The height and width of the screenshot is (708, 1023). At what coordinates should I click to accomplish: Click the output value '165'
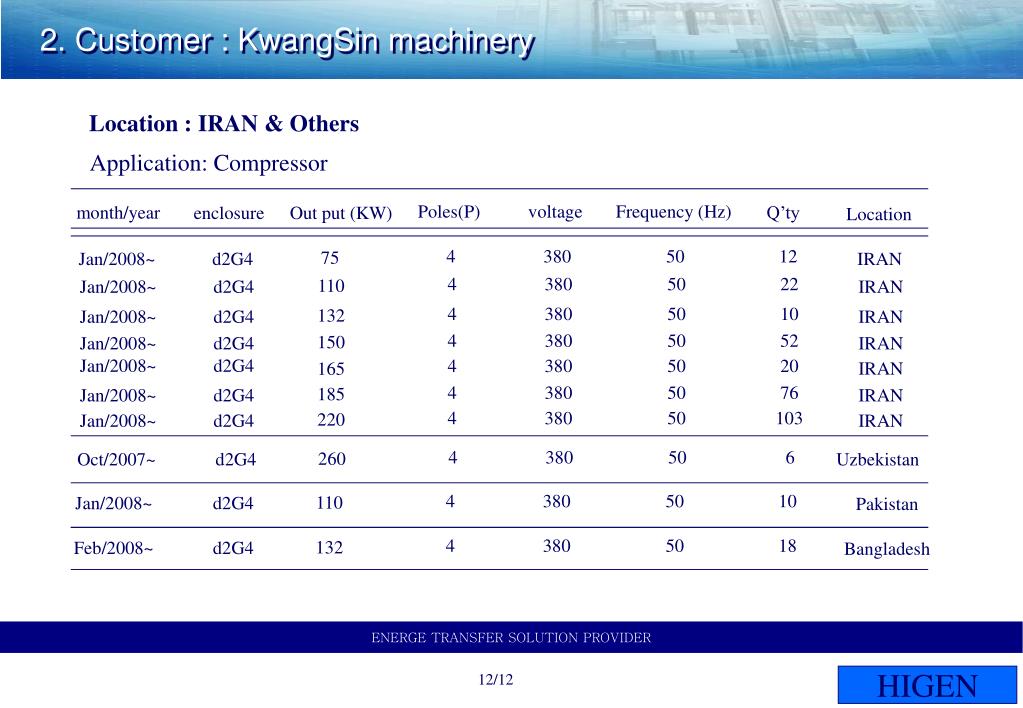tap(331, 369)
